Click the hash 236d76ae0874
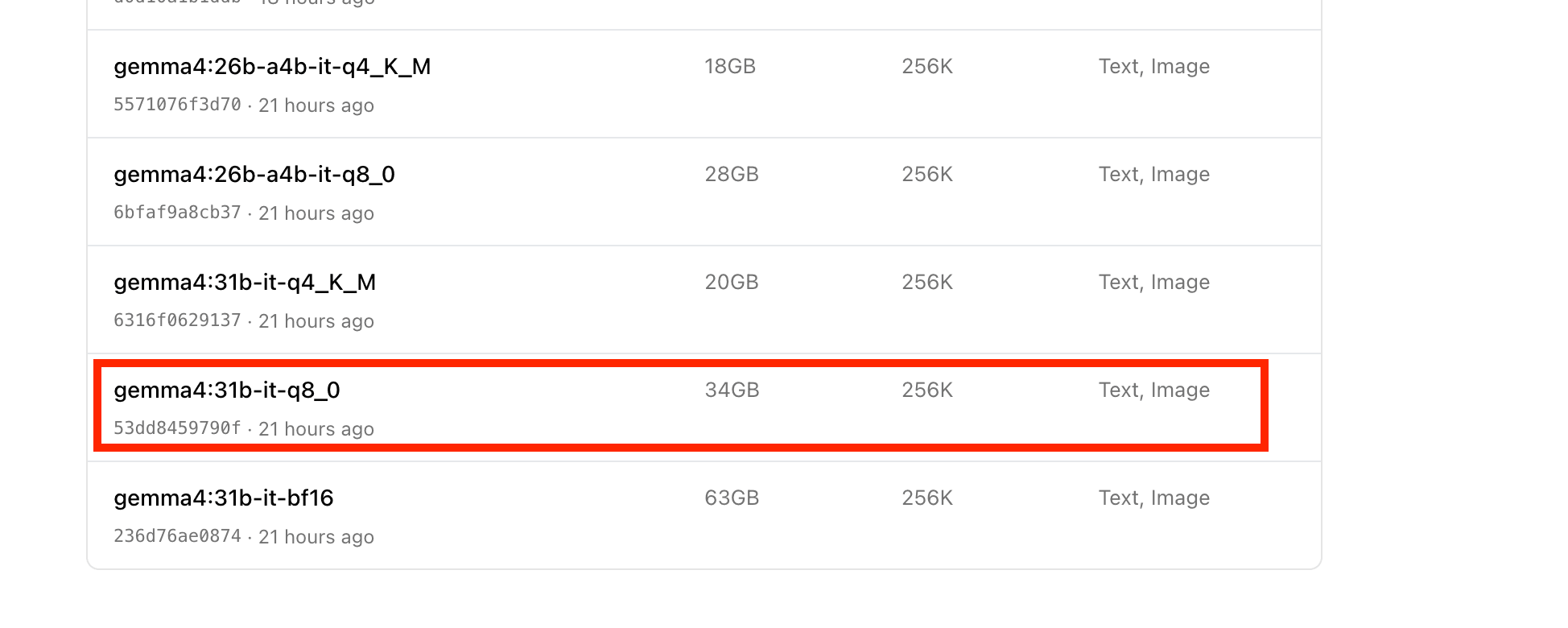Image resolution: width=1568 pixels, height=628 pixels. [177, 537]
